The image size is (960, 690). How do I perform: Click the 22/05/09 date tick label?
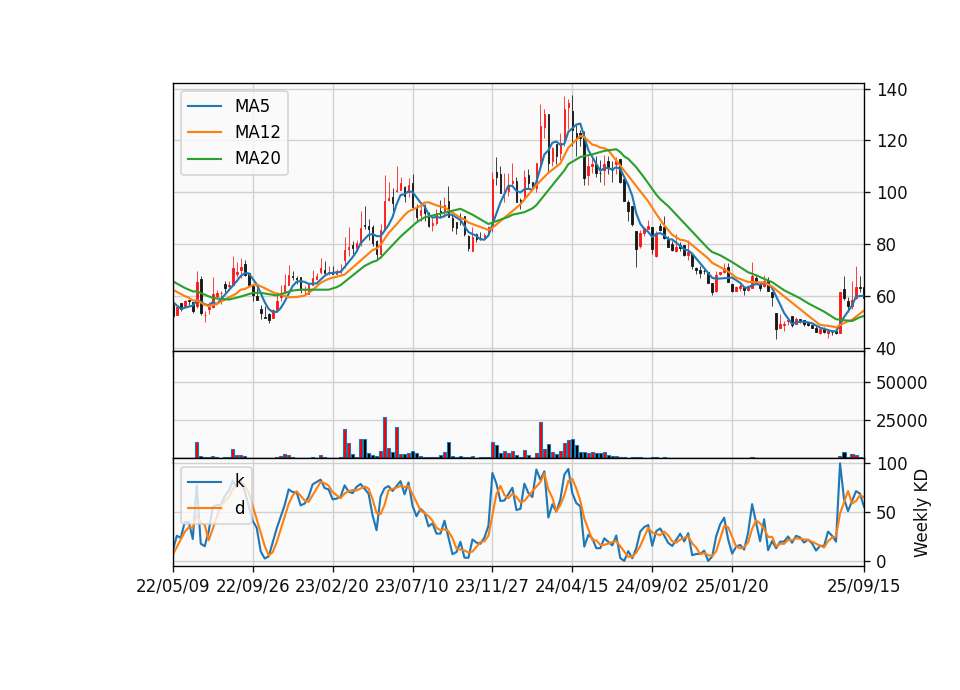[173, 586]
